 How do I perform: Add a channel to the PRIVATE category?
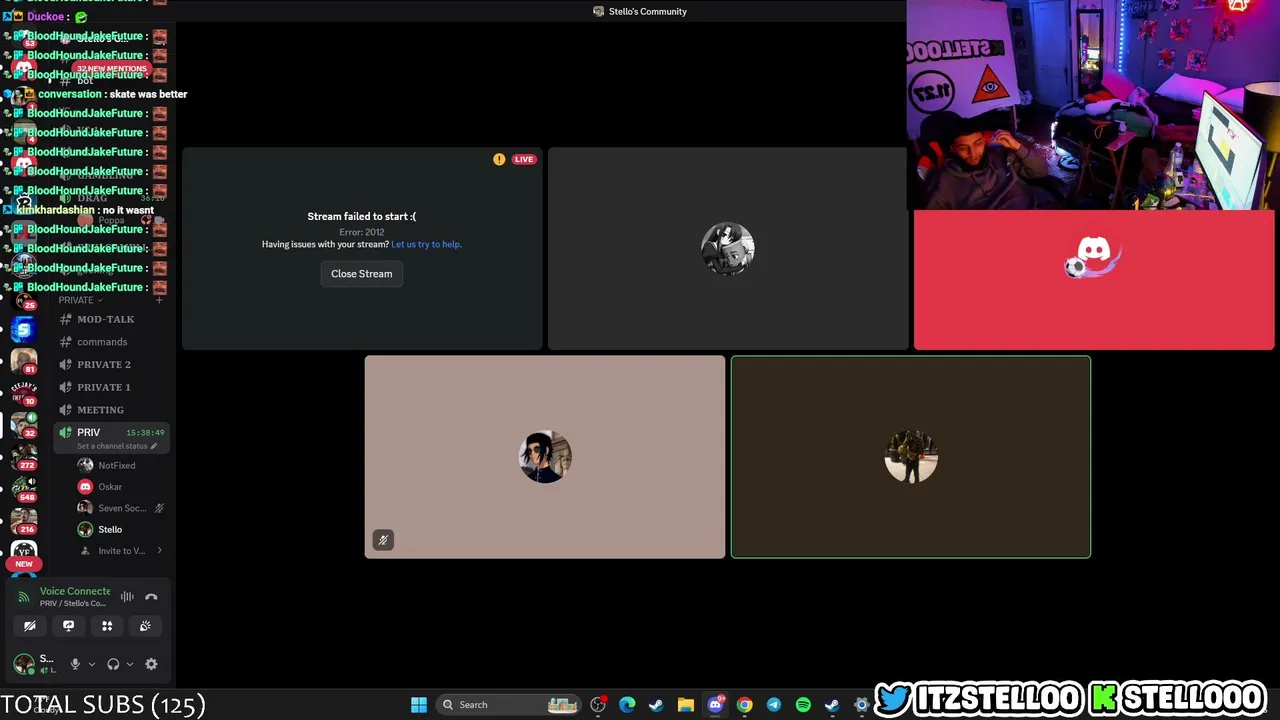click(160, 300)
